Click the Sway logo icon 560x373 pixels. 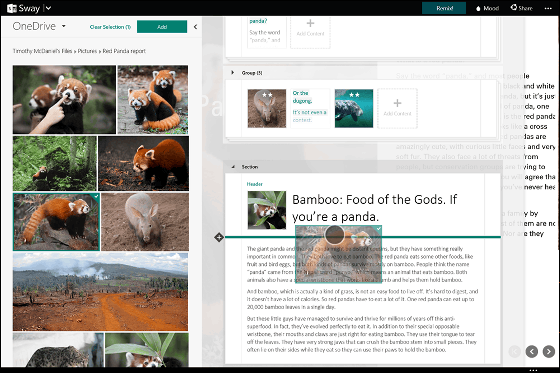tap(12, 8)
